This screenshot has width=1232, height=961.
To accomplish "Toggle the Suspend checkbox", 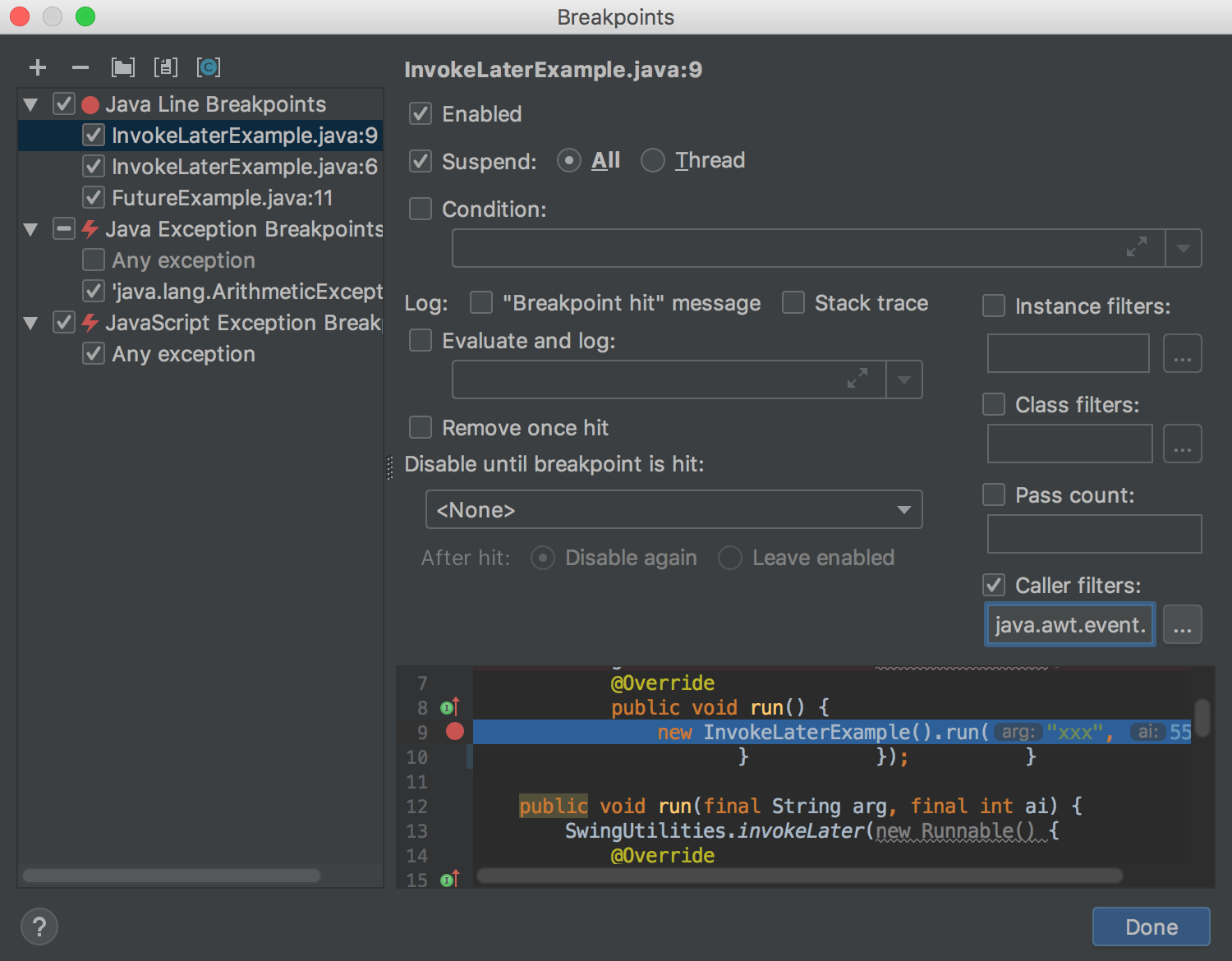I will [x=421, y=161].
